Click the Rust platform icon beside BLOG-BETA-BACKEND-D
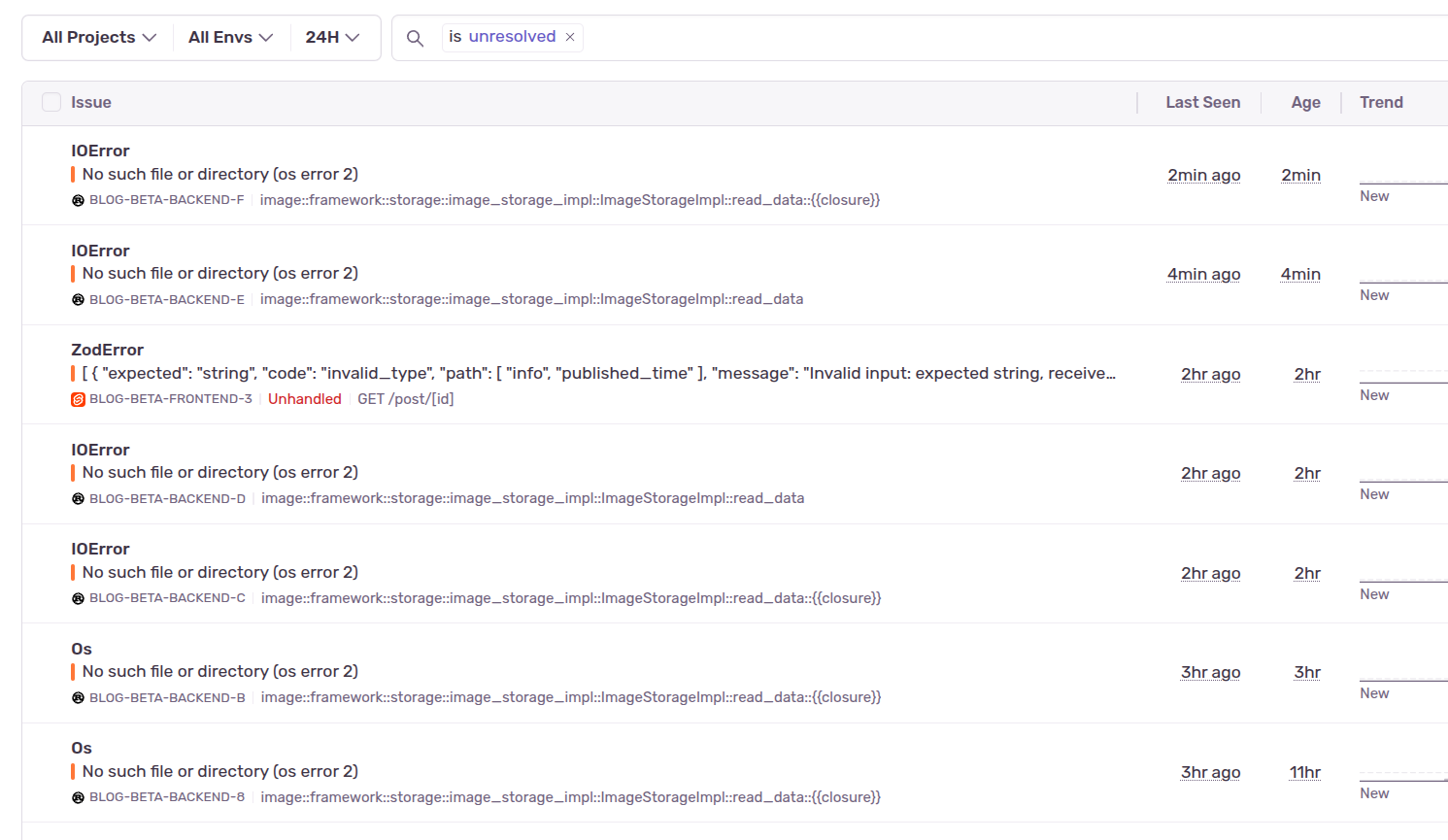The width and height of the screenshot is (1448, 840). pos(78,499)
